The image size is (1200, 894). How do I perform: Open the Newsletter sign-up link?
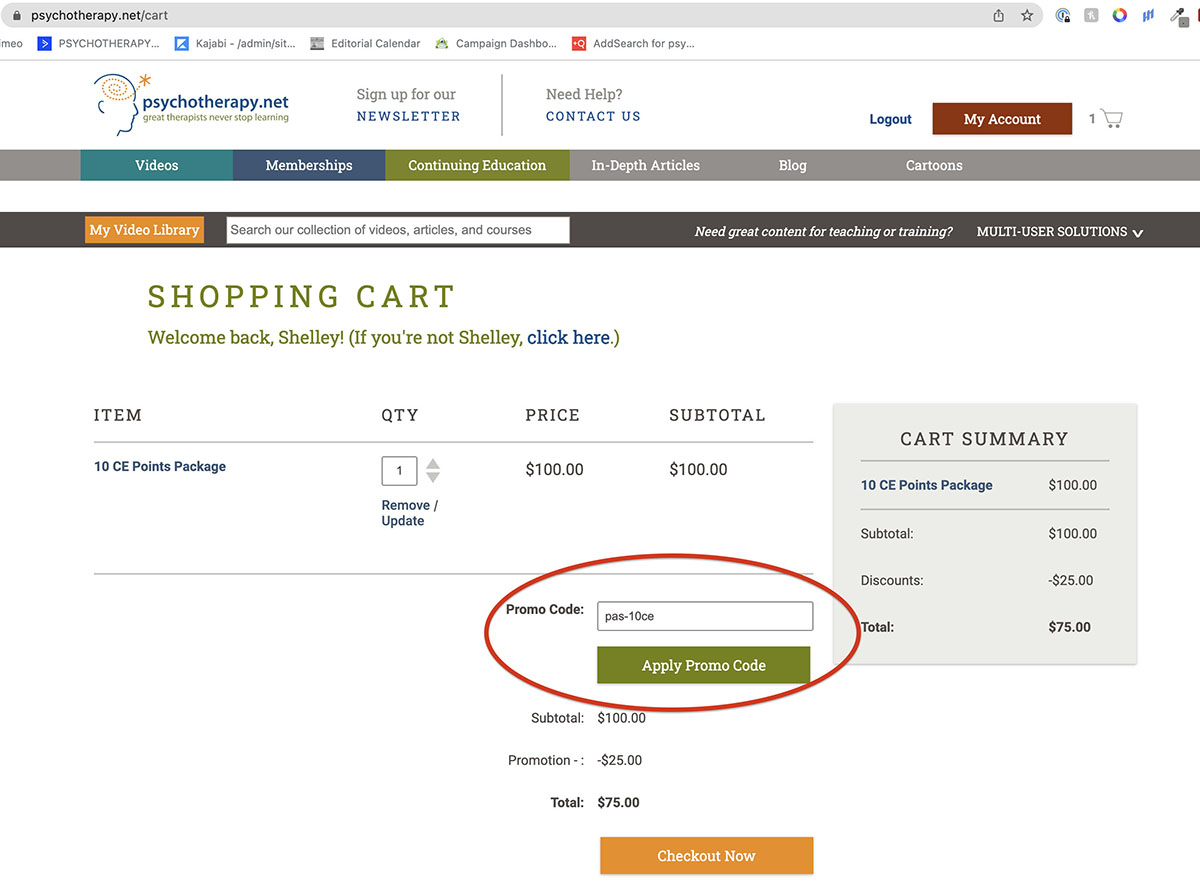click(x=408, y=116)
